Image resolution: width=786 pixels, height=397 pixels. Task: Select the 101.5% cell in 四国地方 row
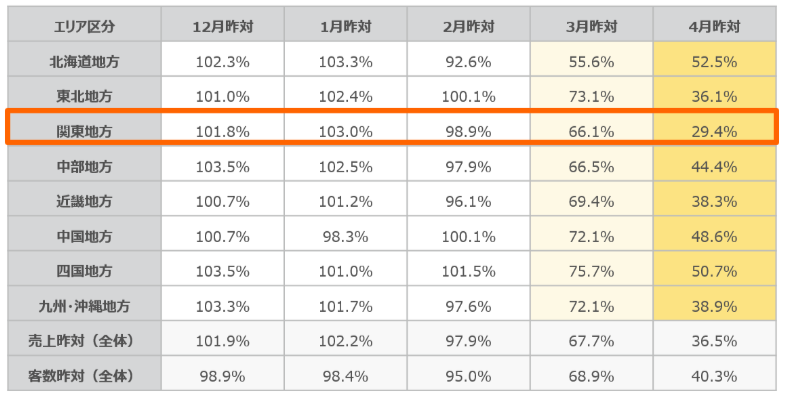(468, 269)
